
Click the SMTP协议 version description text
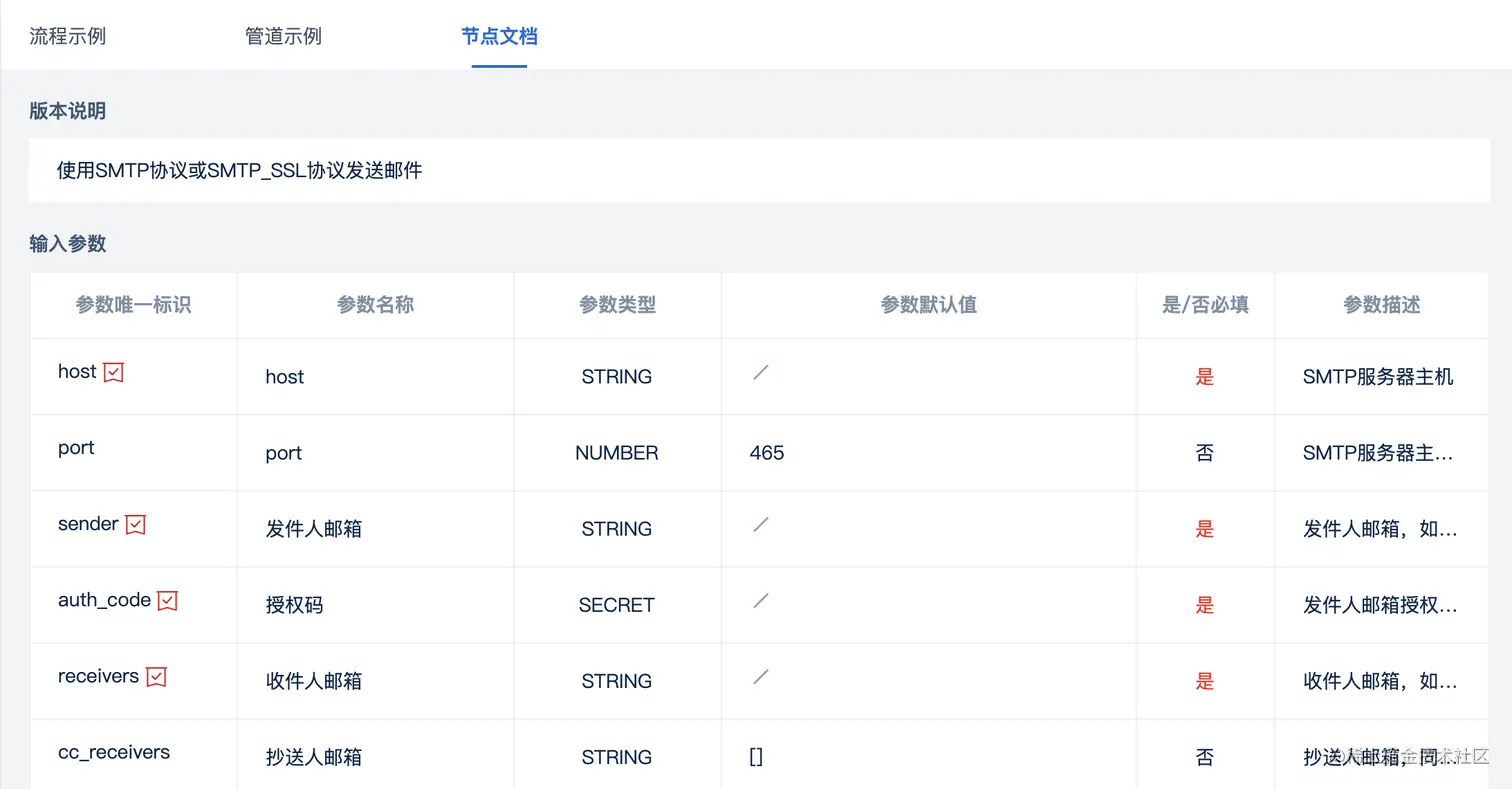pos(240,171)
